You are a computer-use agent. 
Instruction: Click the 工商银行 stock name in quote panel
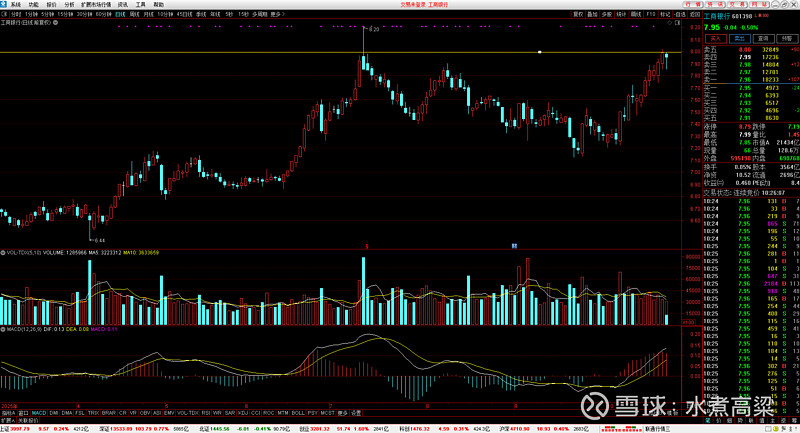[x=716, y=16]
